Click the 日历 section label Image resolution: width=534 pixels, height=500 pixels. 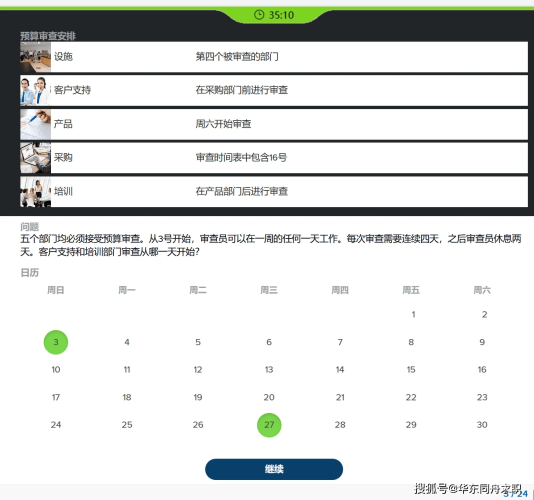click(30, 272)
